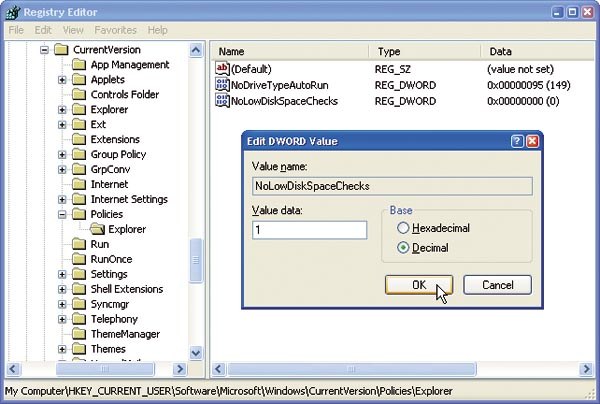The width and height of the screenshot is (600, 404).
Task: Click the GrpConv folder icon
Action: pos(79,169)
